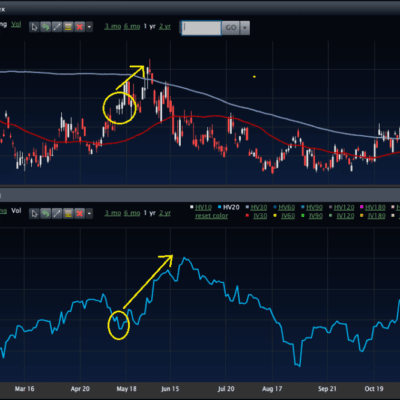
Task: Click the green color swatch beside IV90
Action: 302,216
